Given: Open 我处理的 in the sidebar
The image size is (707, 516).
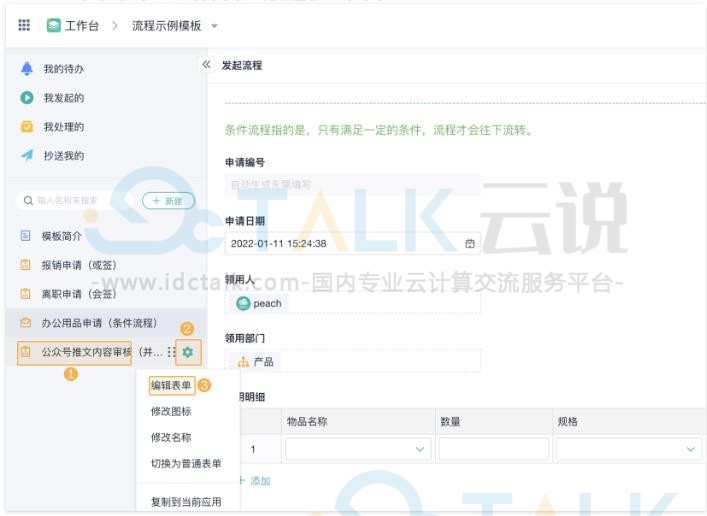Looking at the screenshot, I should click(64, 127).
